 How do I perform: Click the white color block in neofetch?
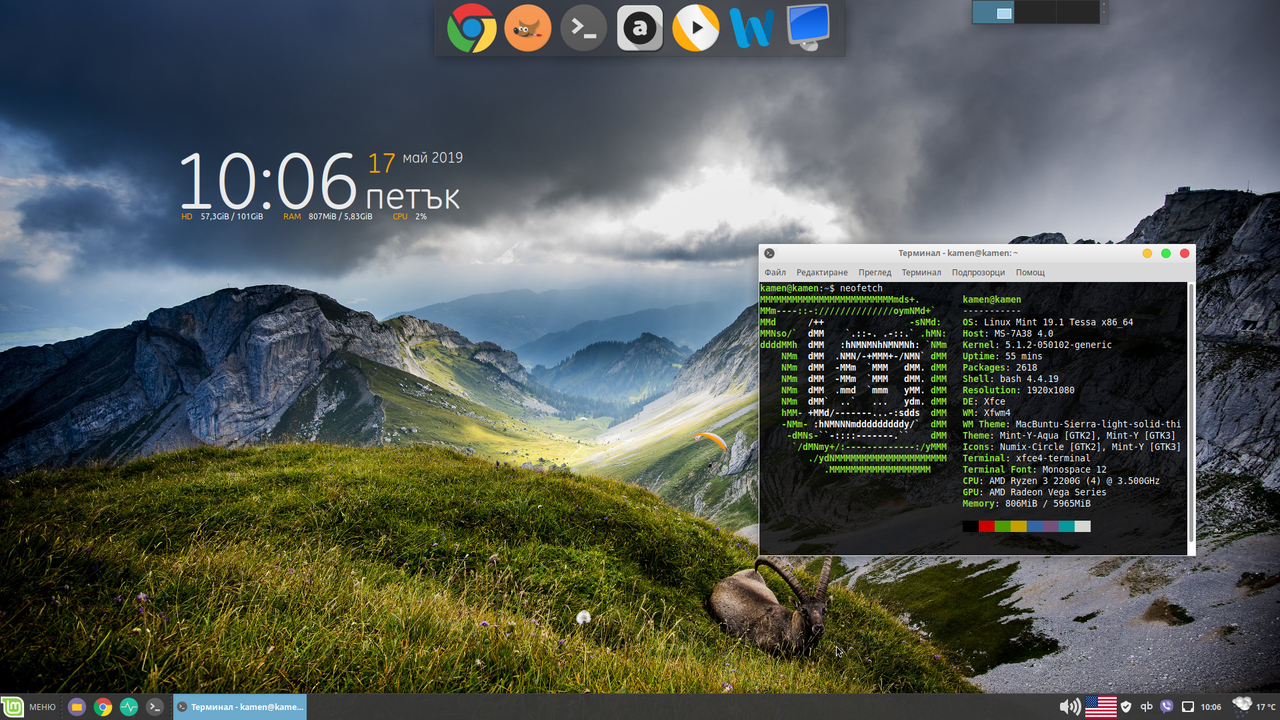pyautogui.click(x=1082, y=526)
